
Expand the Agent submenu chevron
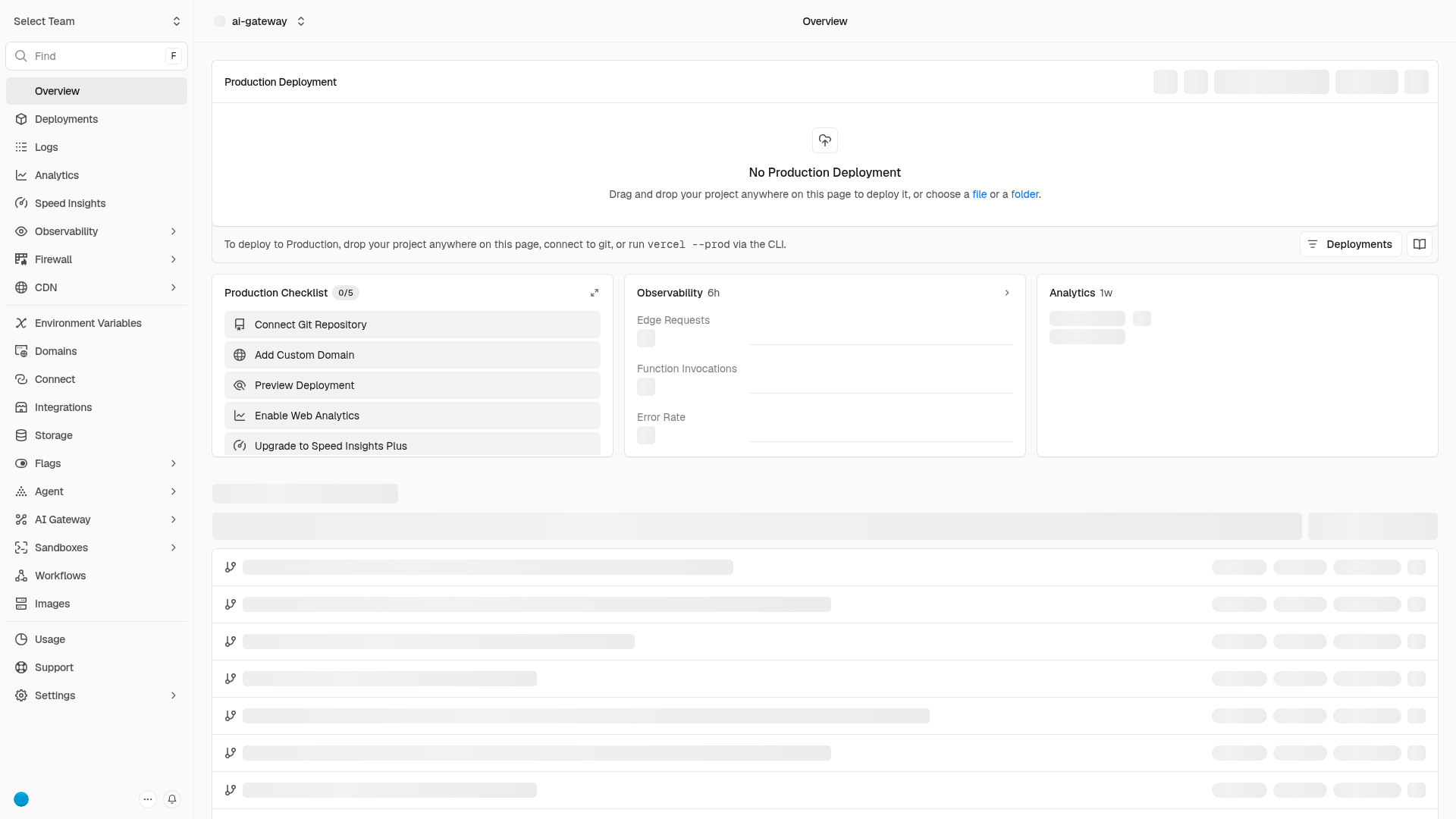pos(174,491)
